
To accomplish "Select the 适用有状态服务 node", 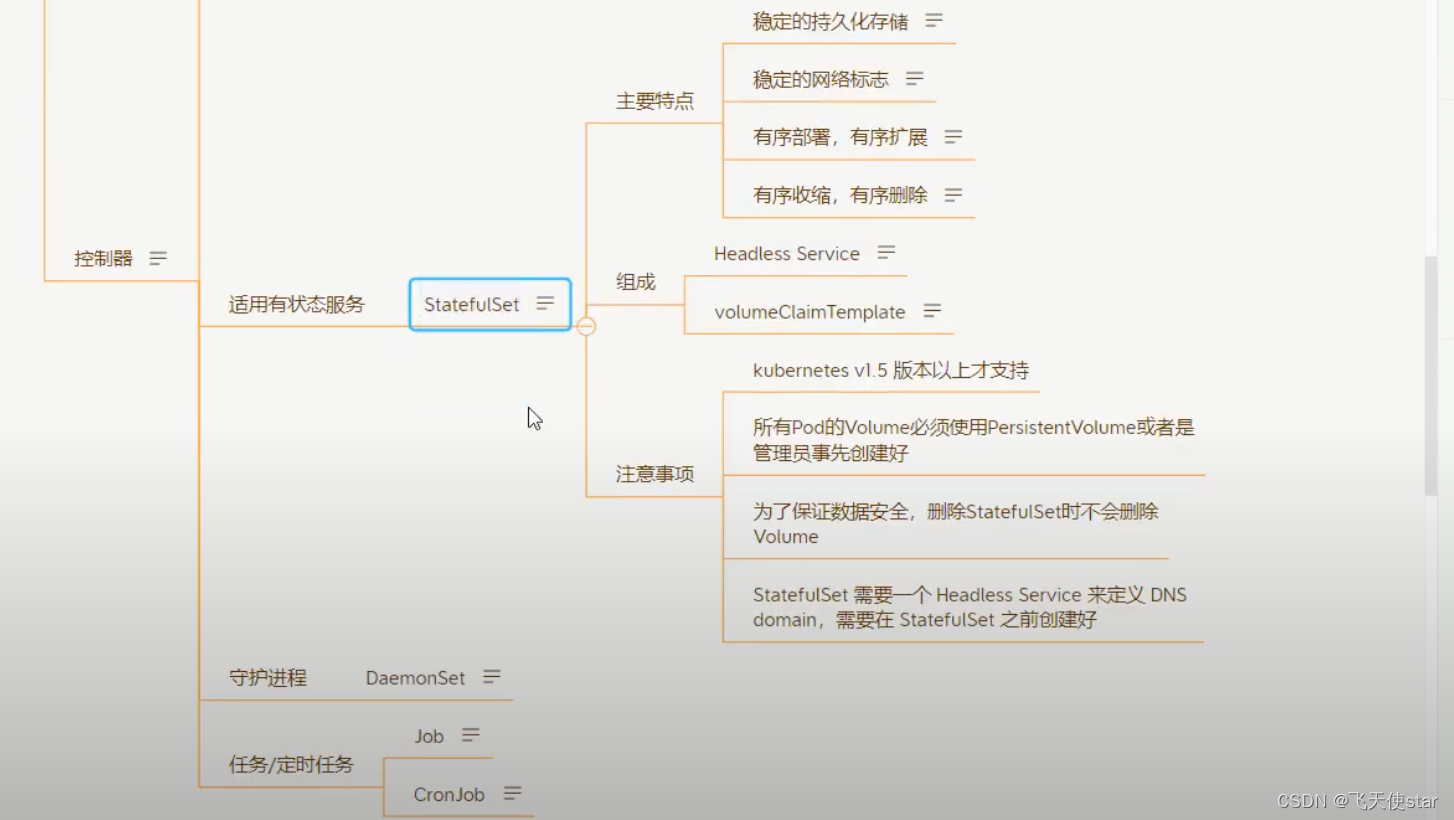I will (x=296, y=304).
